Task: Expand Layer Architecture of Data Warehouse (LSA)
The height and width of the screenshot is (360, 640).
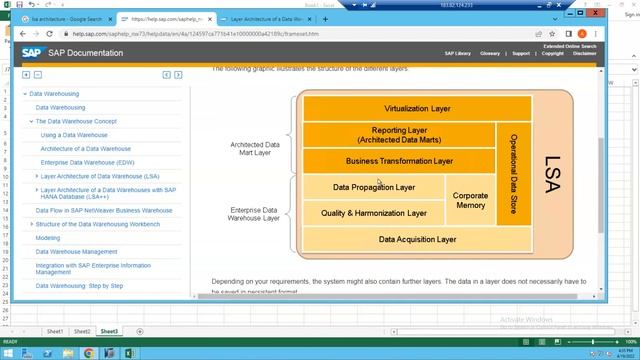Action: click(37, 176)
